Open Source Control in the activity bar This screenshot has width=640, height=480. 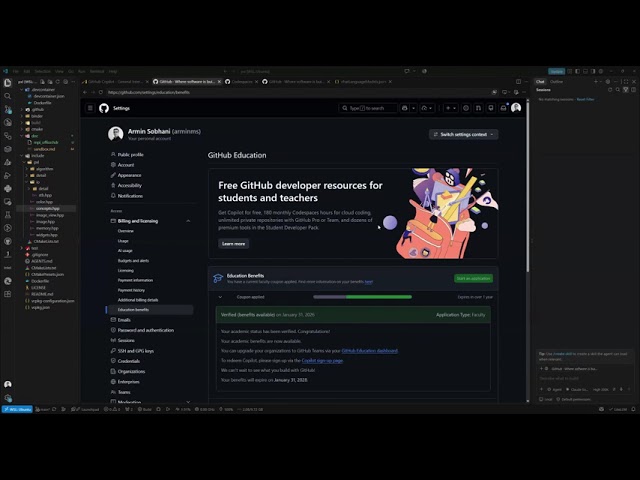pos(7,109)
